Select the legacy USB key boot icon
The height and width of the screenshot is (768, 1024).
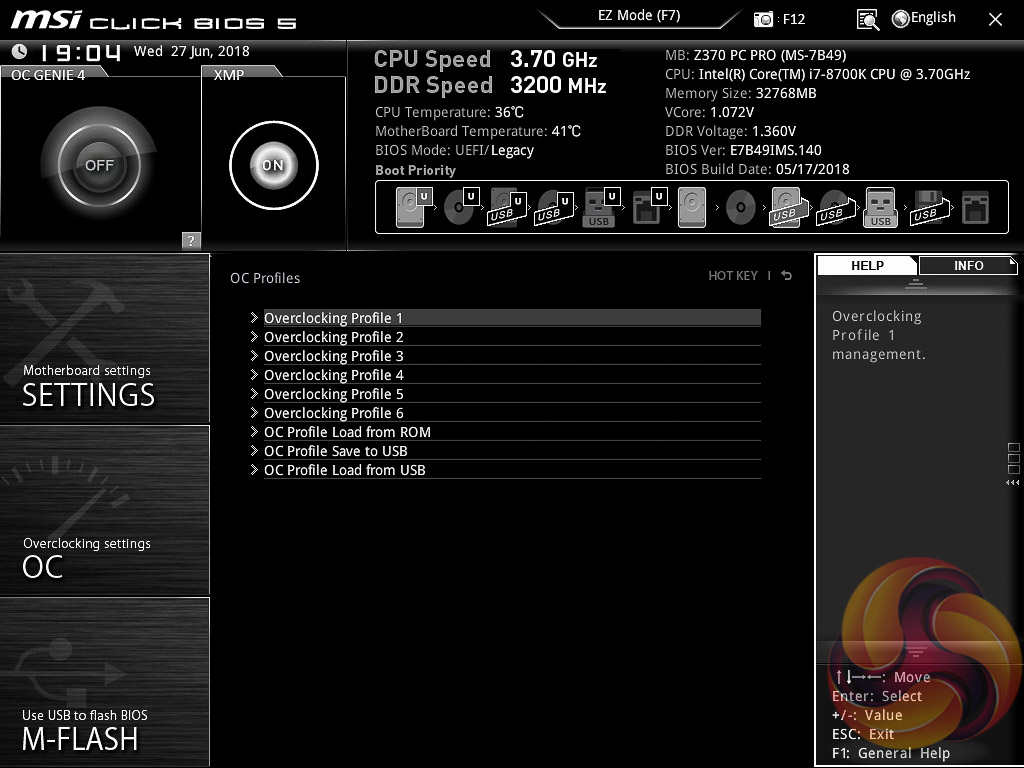coord(880,208)
